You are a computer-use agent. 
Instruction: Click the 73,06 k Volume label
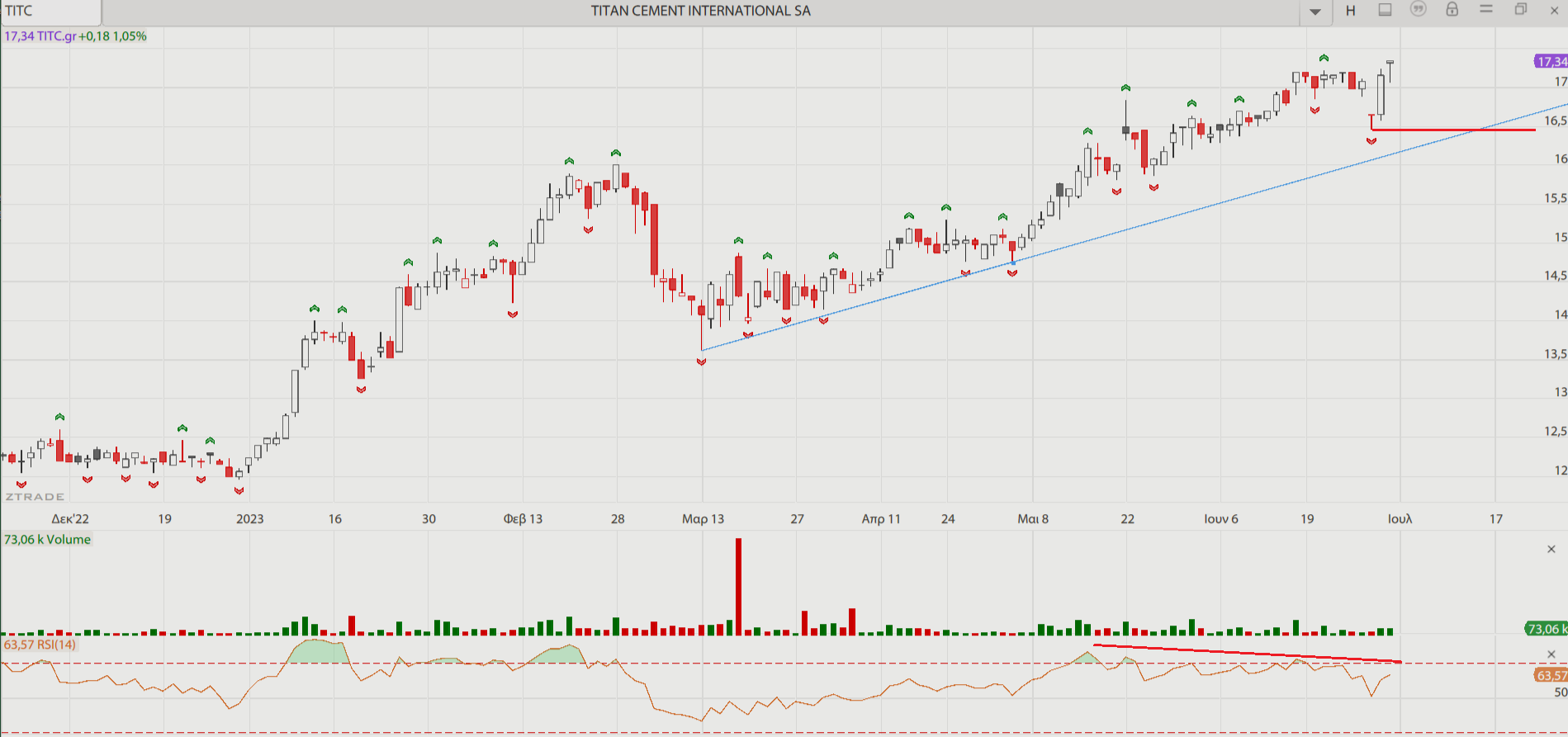pos(48,540)
